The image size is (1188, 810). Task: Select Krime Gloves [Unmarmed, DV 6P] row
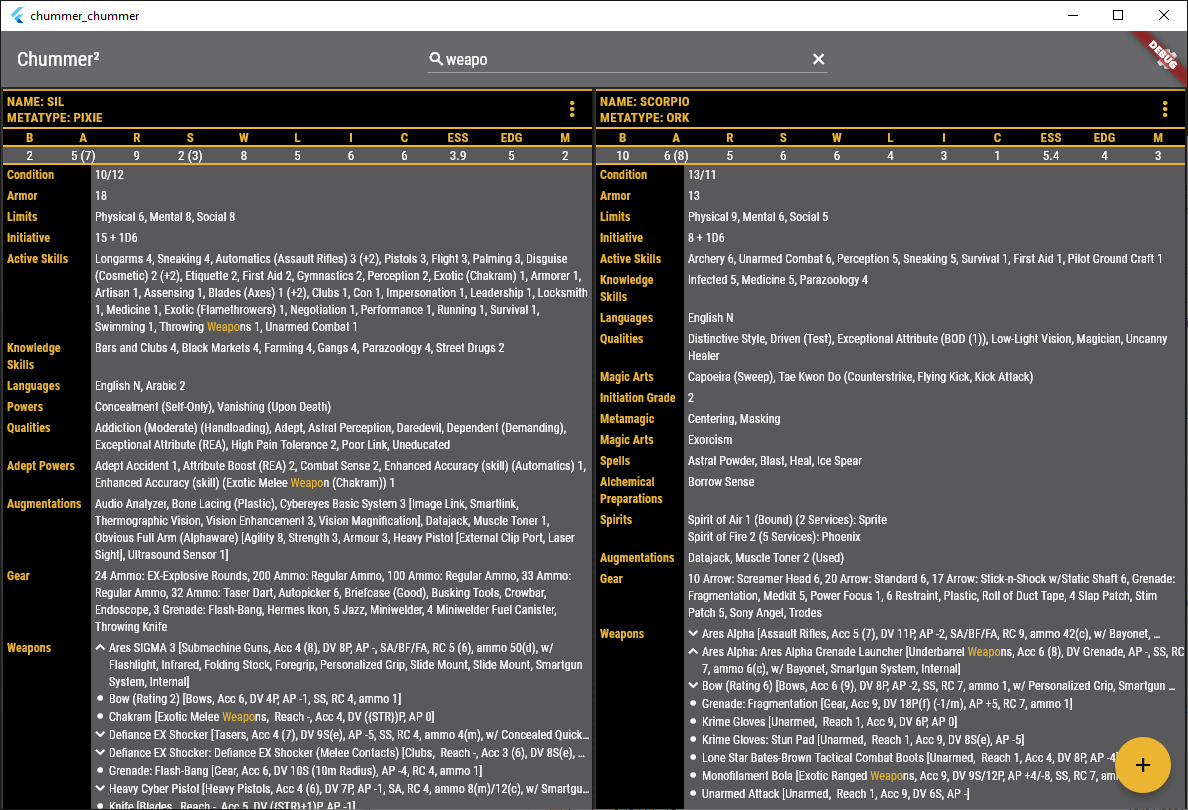829,722
